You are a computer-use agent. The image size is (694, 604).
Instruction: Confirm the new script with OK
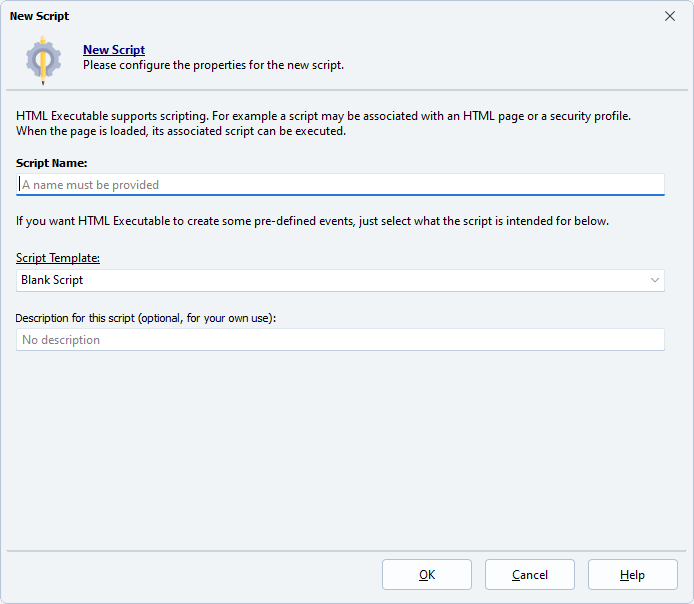426,575
